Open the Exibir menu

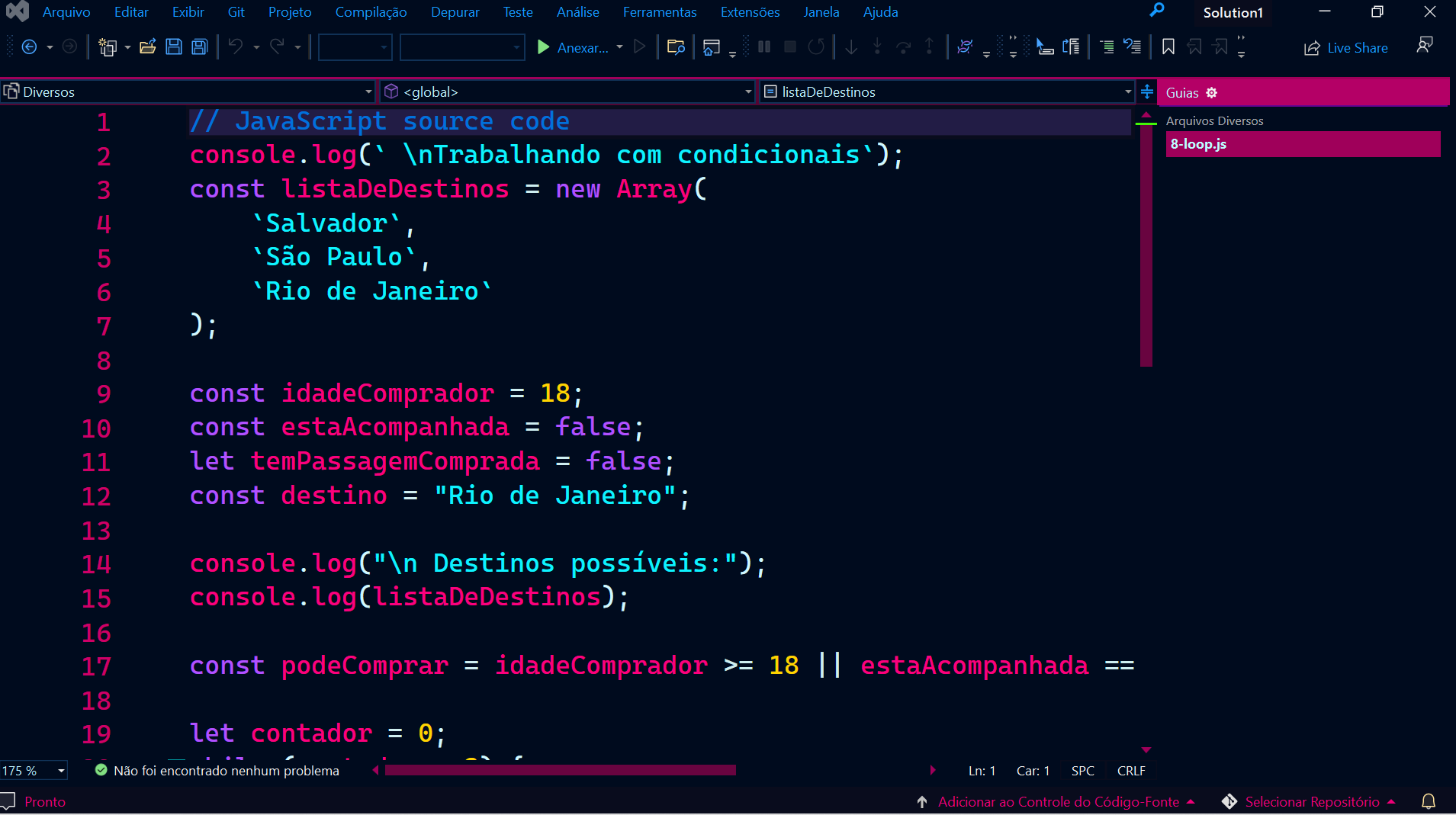188,12
